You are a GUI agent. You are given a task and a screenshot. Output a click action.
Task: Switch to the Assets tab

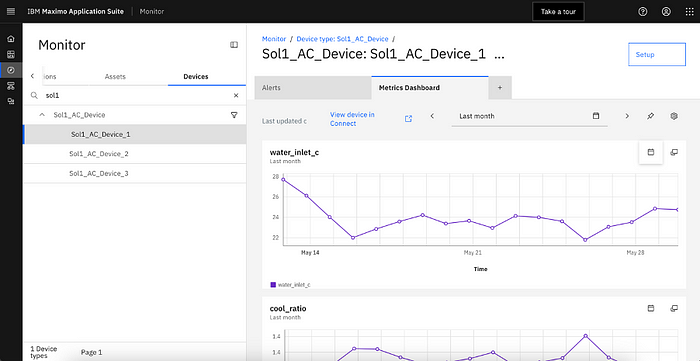click(x=115, y=77)
